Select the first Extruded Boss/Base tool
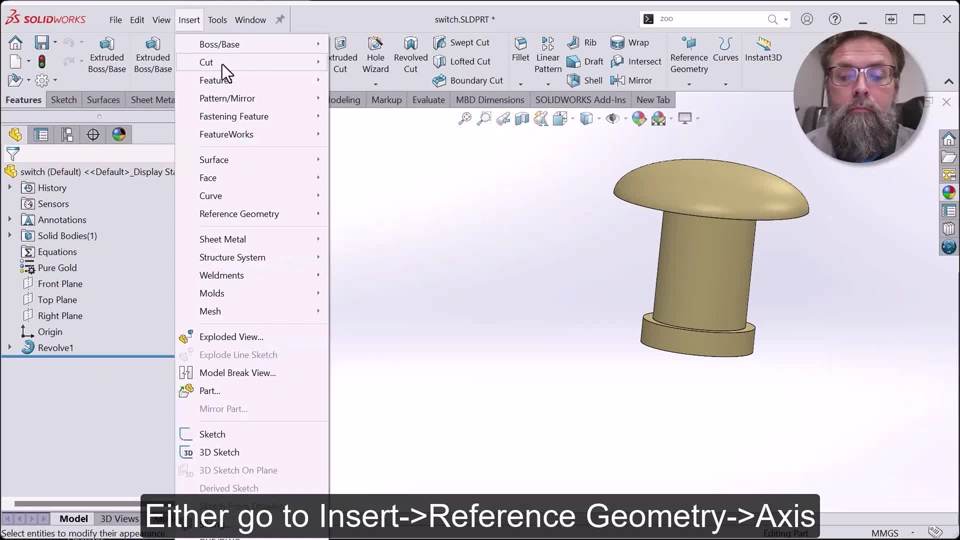The height and width of the screenshot is (540, 960). (107, 54)
